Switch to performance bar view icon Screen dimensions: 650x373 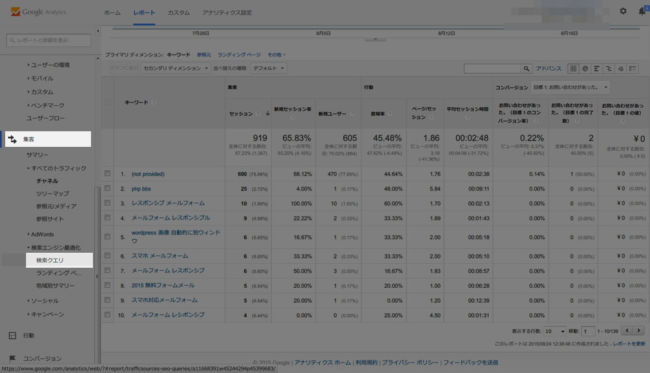pyautogui.click(x=597, y=68)
